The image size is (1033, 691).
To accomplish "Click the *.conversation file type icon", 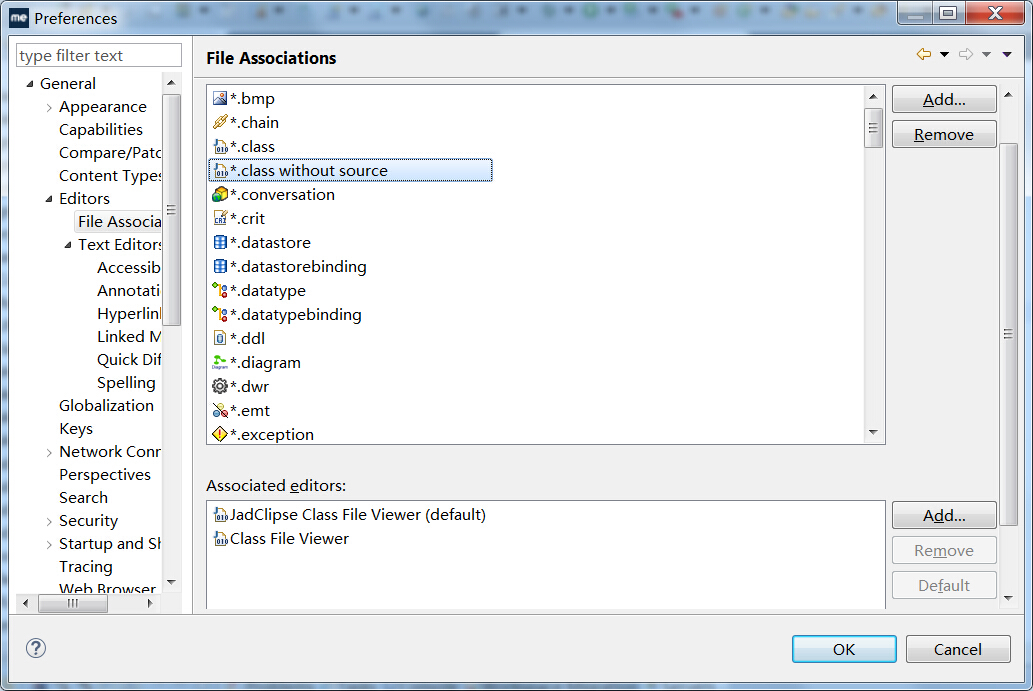I will click(x=220, y=195).
